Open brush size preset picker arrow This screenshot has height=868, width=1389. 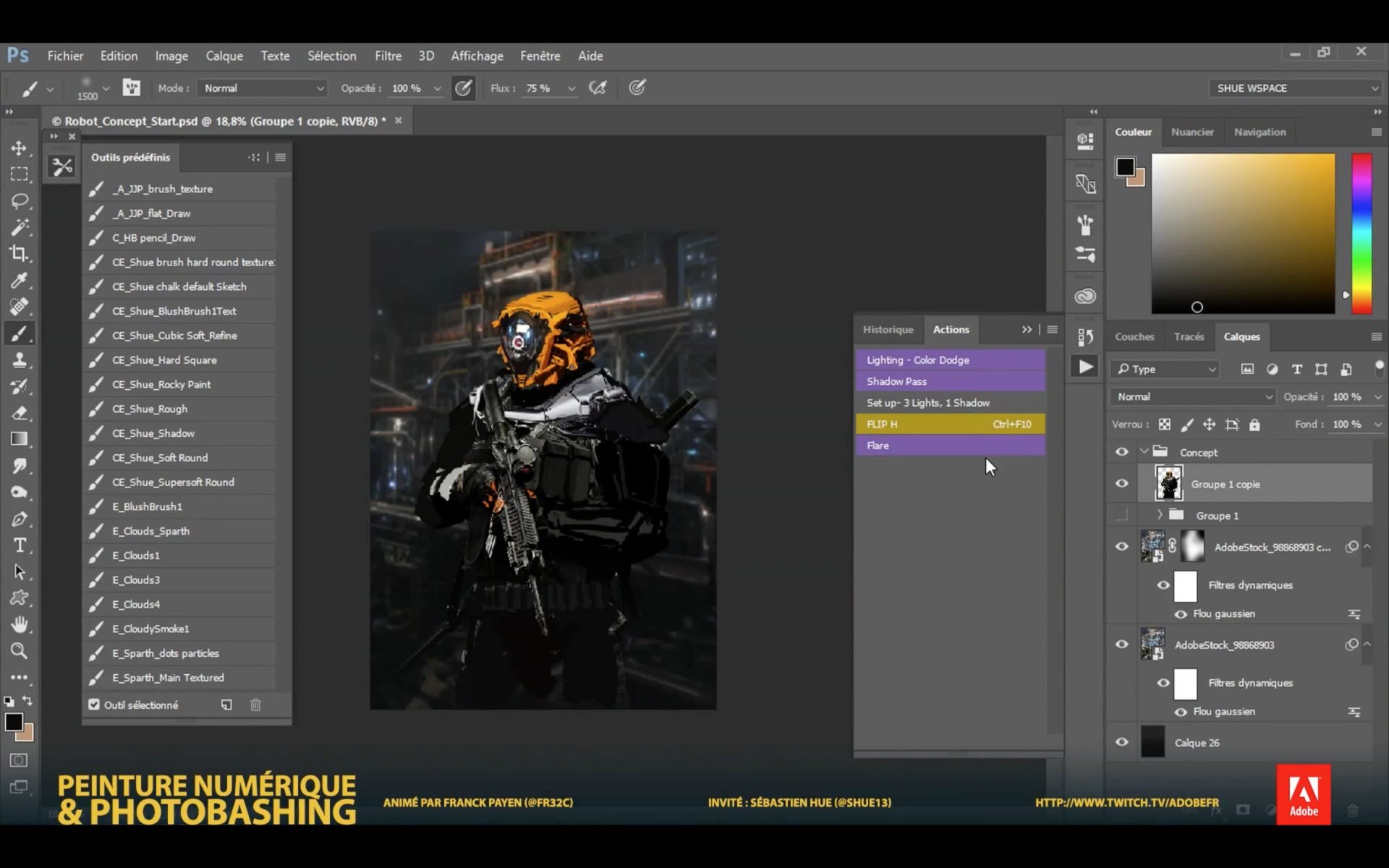[106, 88]
